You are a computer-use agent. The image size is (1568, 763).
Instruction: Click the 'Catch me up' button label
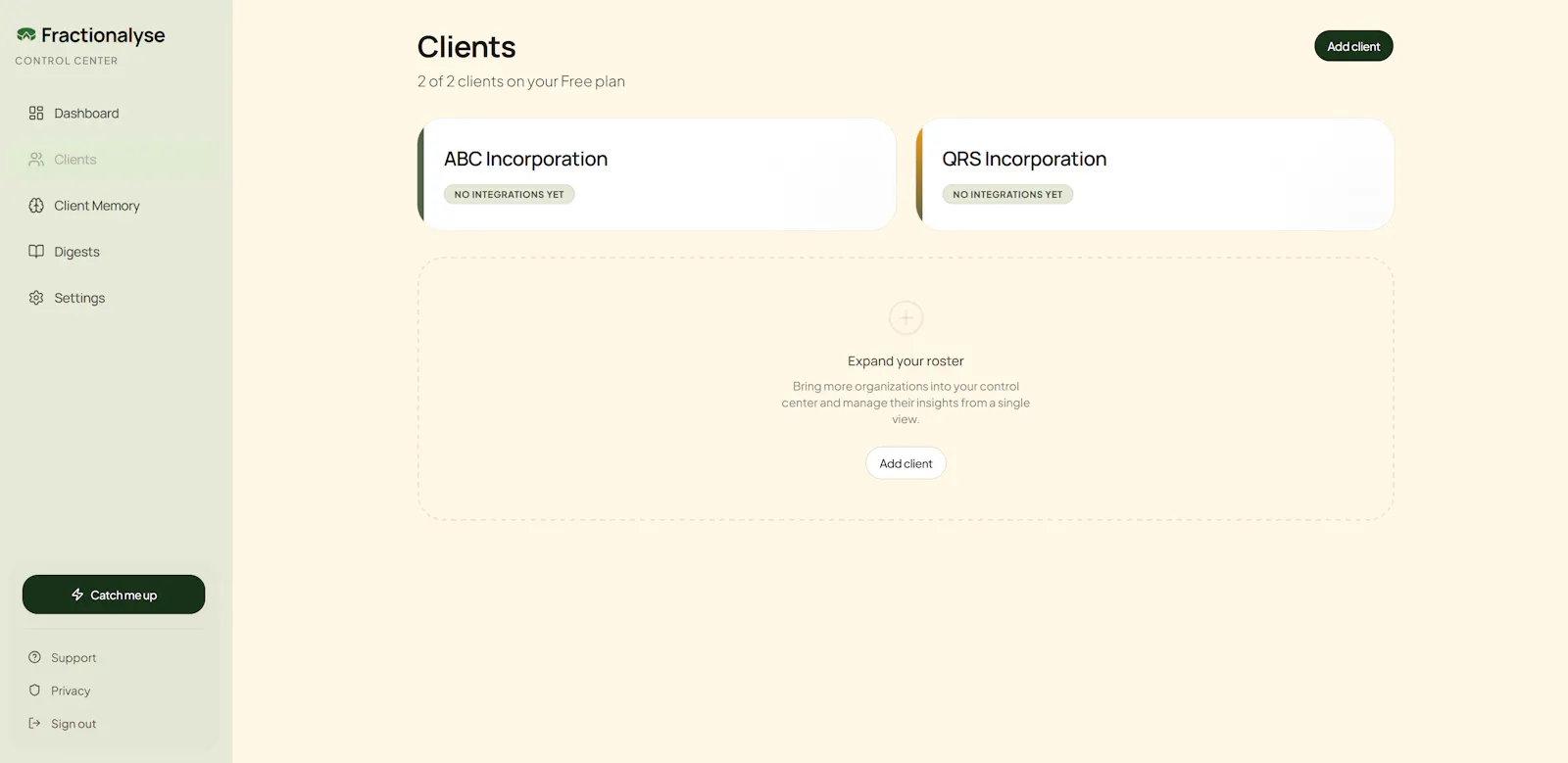coord(123,596)
